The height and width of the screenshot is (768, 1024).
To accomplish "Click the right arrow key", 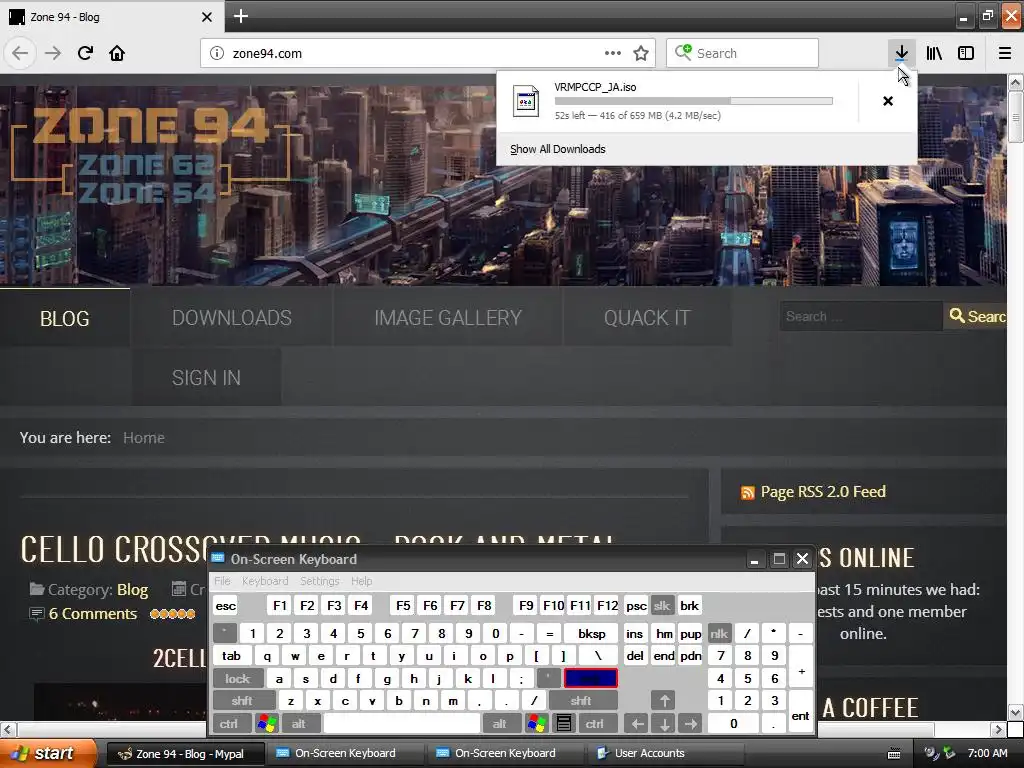I will tap(691, 724).
